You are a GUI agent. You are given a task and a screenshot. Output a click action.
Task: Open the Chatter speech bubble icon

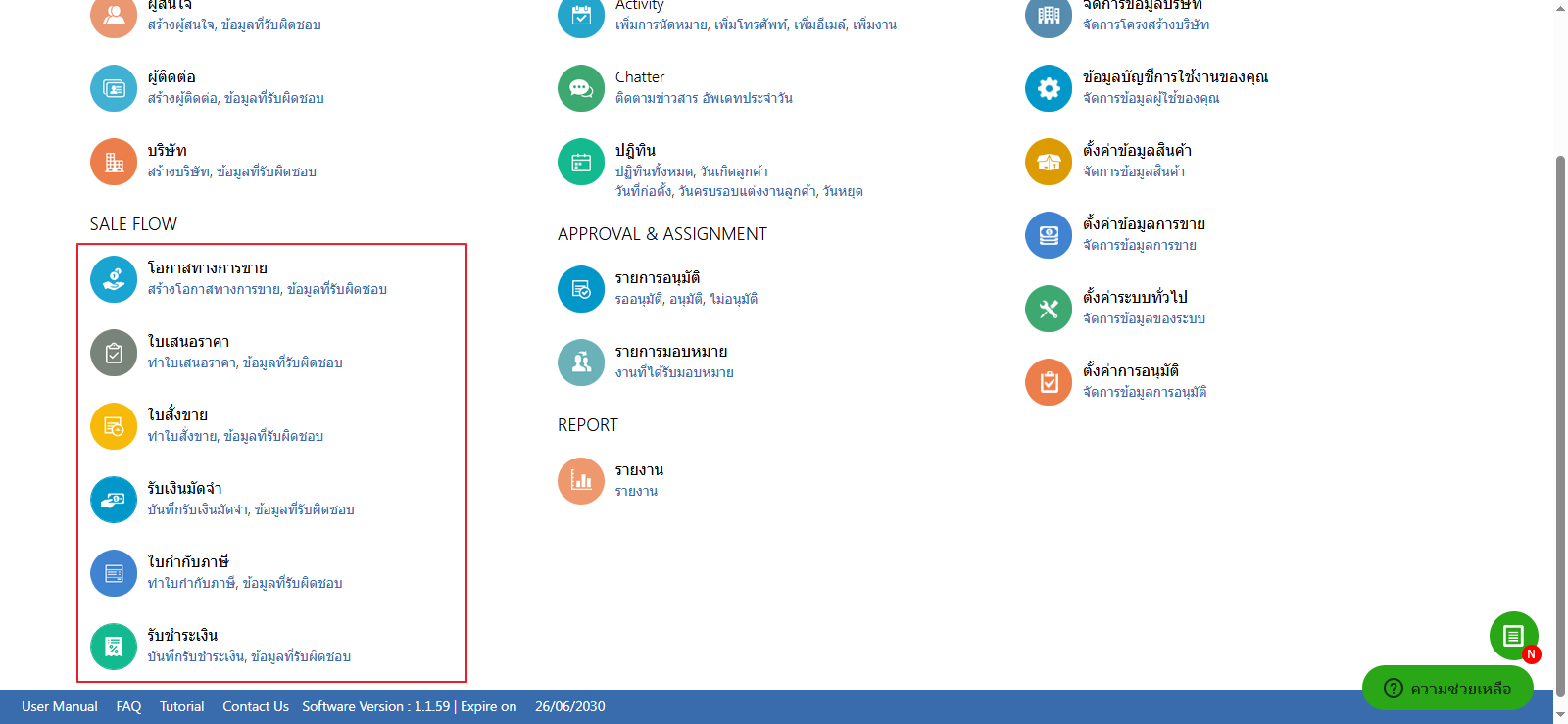(581, 88)
